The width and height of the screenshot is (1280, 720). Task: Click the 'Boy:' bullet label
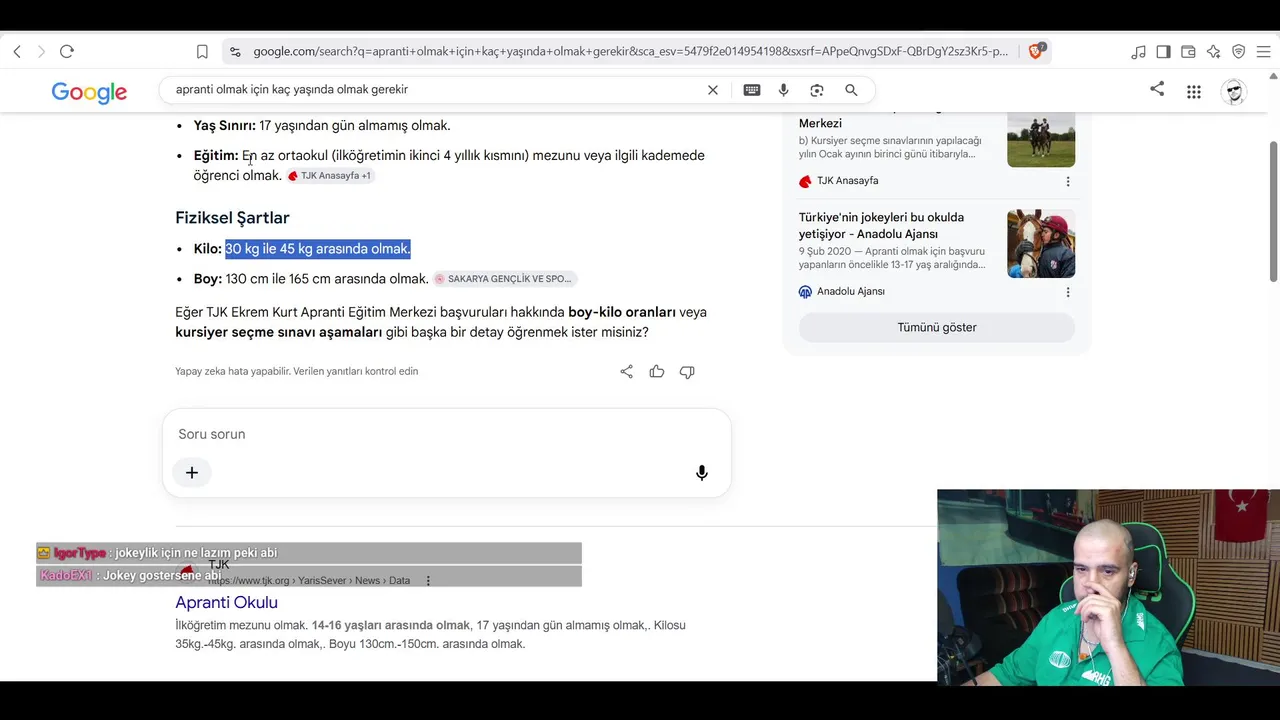[x=208, y=279]
